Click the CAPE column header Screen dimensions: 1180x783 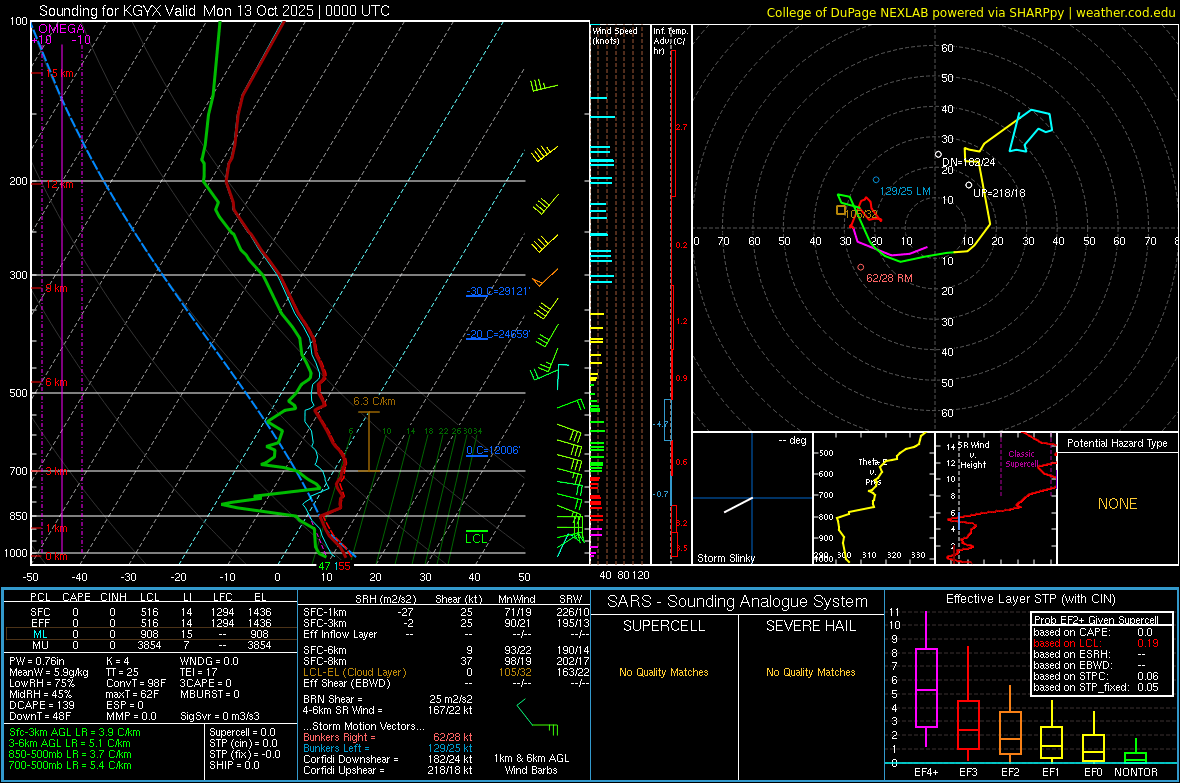76,597
